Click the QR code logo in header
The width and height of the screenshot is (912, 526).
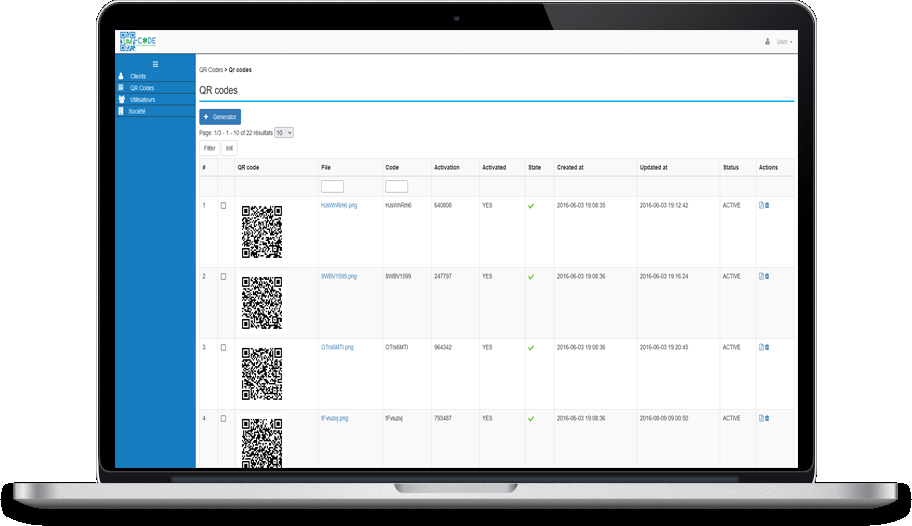pyautogui.click(x=138, y=41)
